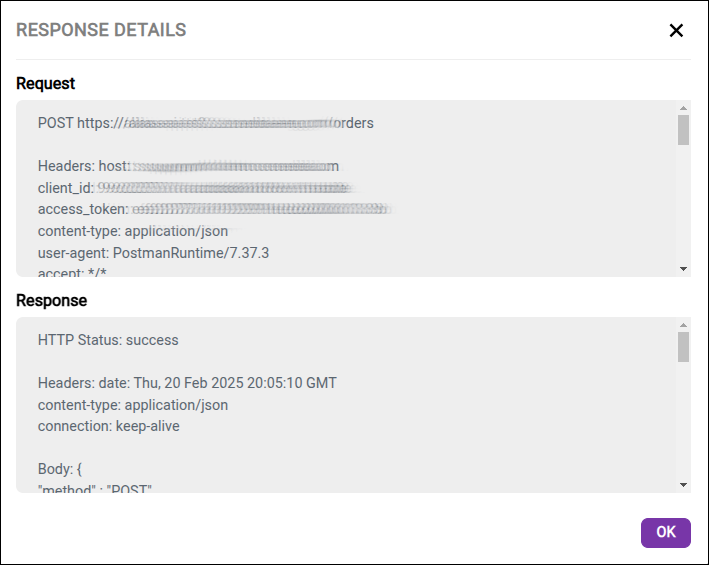Click the user-agent PostmanRuntime line

tap(153, 253)
